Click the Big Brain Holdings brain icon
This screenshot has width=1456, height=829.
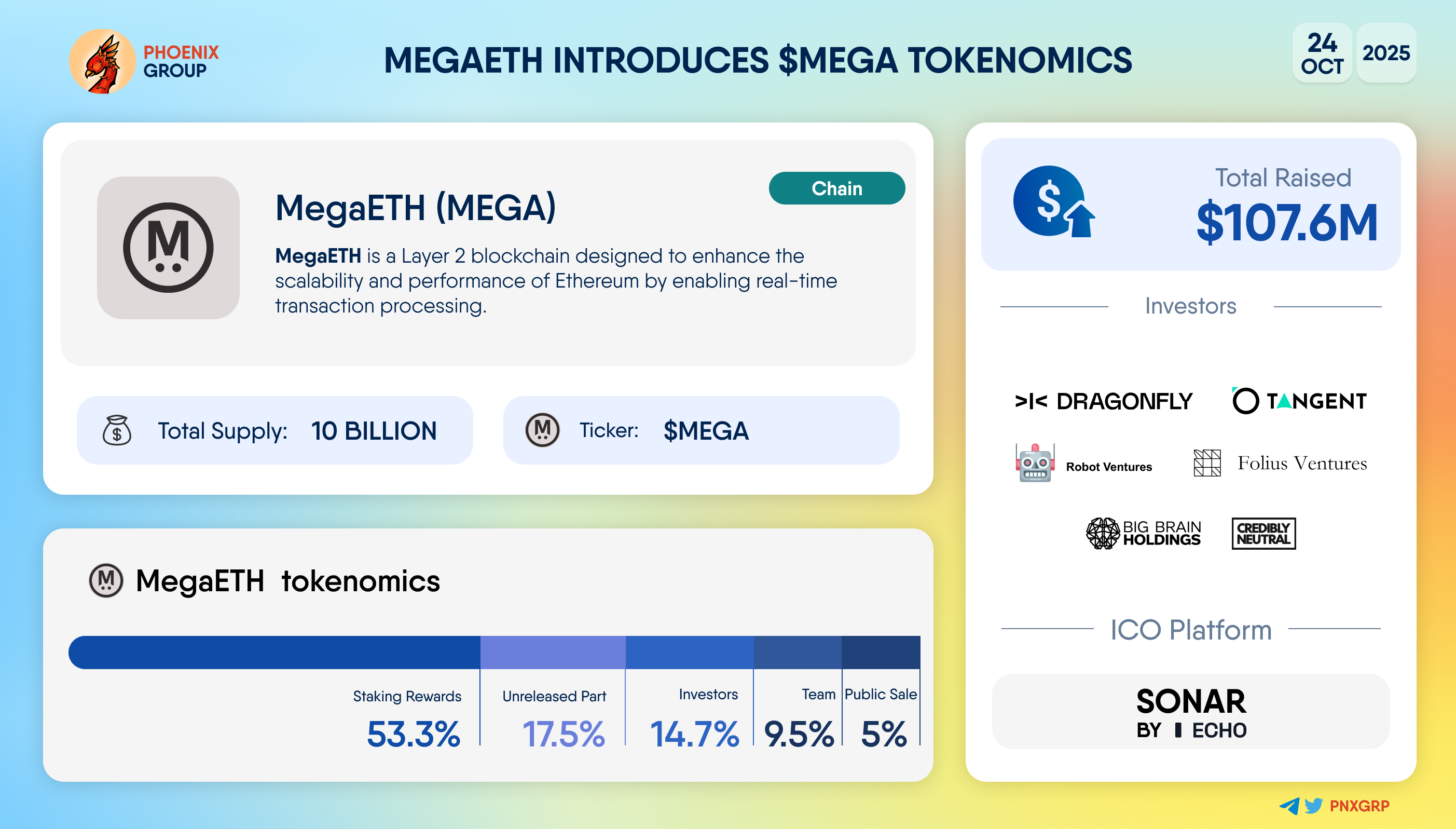1103,534
